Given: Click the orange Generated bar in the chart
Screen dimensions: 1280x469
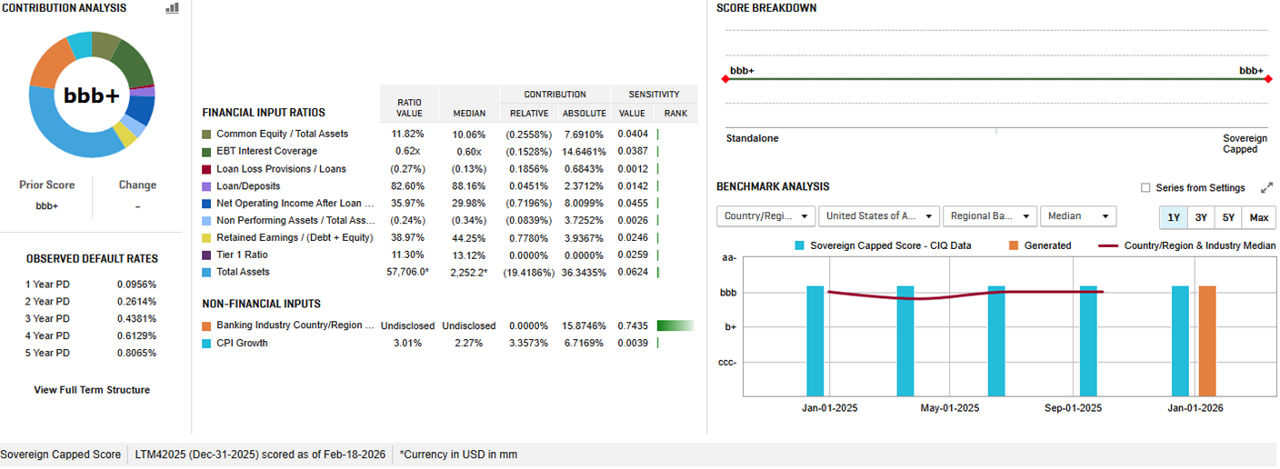Looking at the screenshot, I should coord(1207,340).
